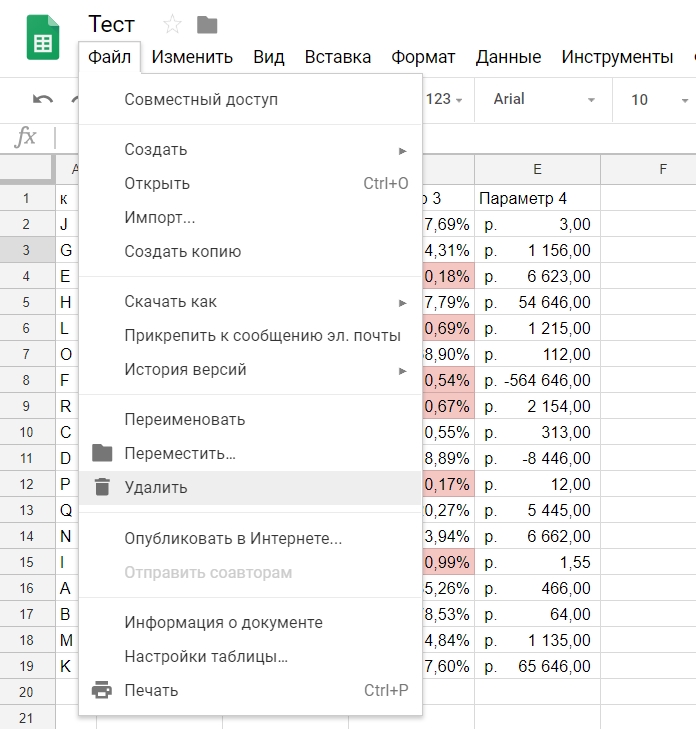Click the fx formula icon
The height and width of the screenshot is (729, 696).
click(26, 138)
